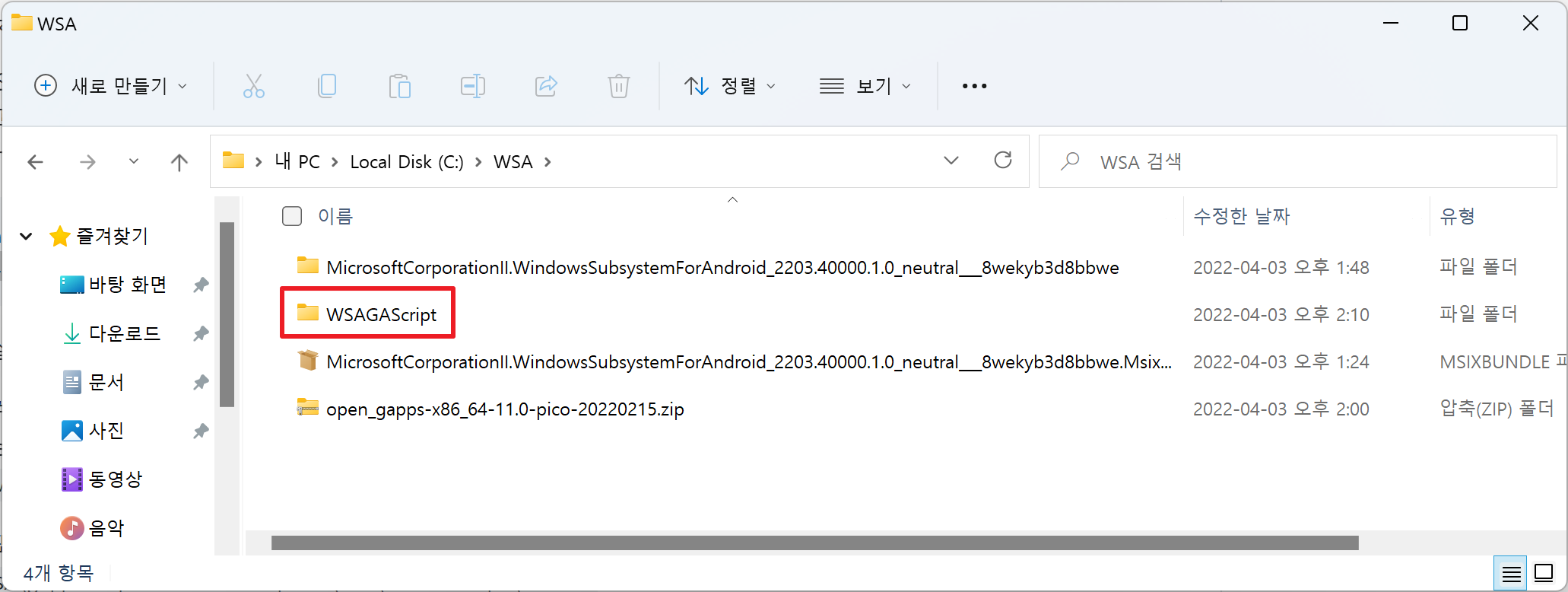
Task: Click the horizontal scrollbar thumb
Action: 815,543
